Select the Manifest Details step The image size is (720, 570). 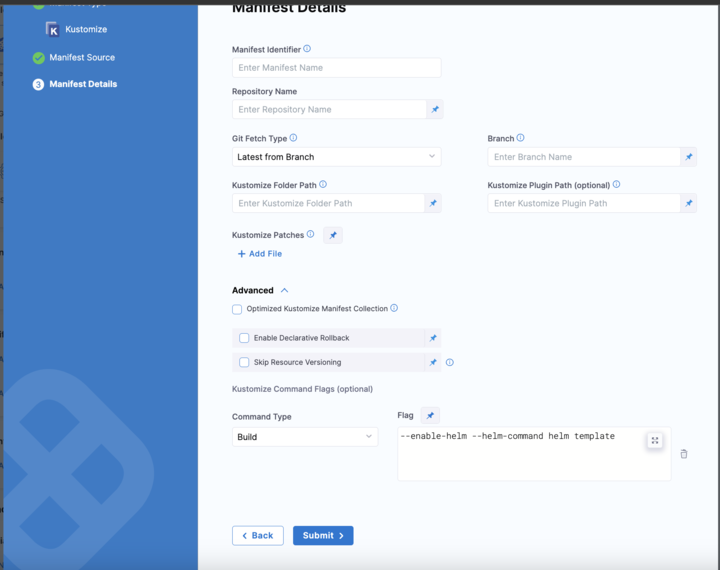(x=82, y=84)
